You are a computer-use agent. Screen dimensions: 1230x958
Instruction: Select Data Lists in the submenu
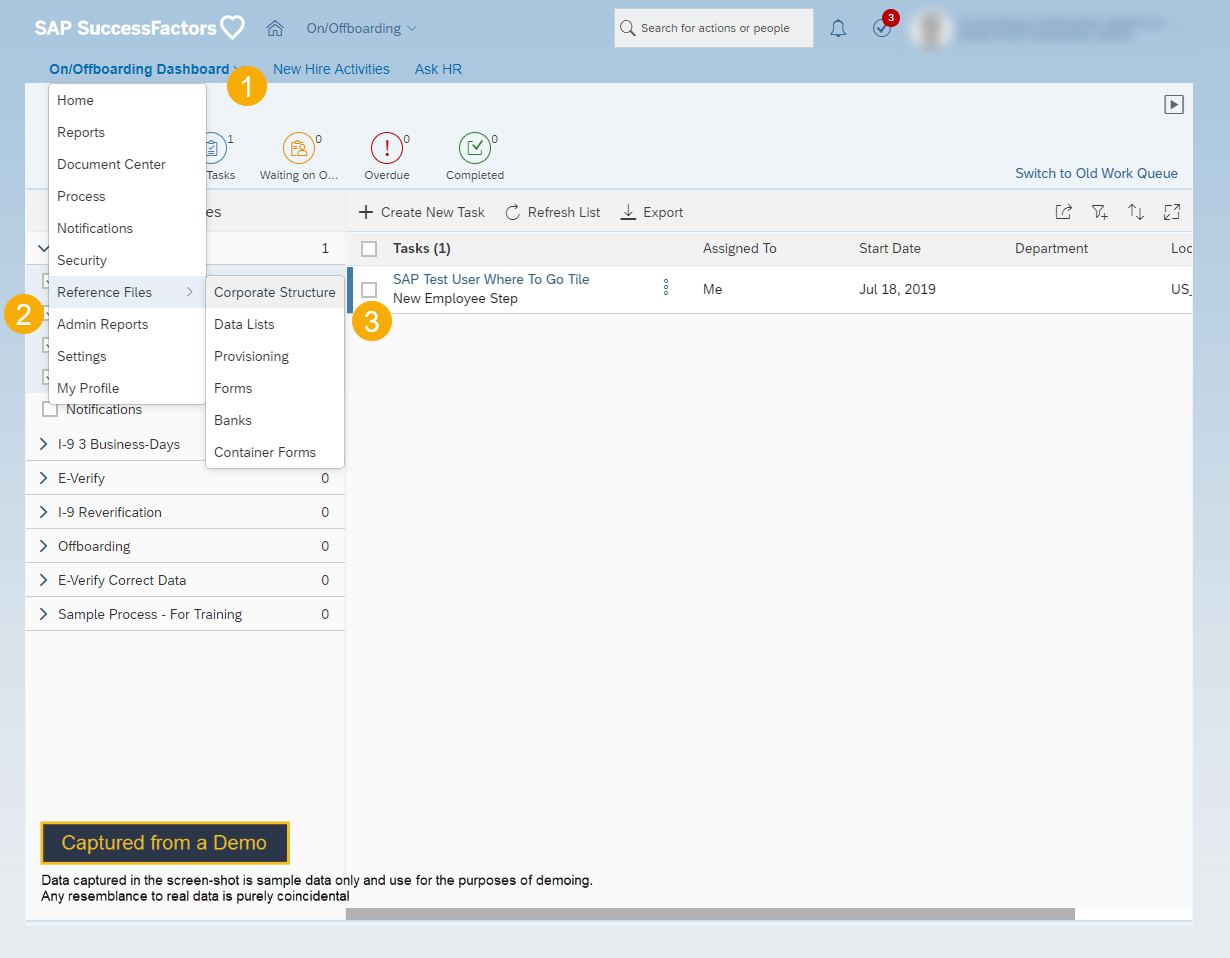275,324
